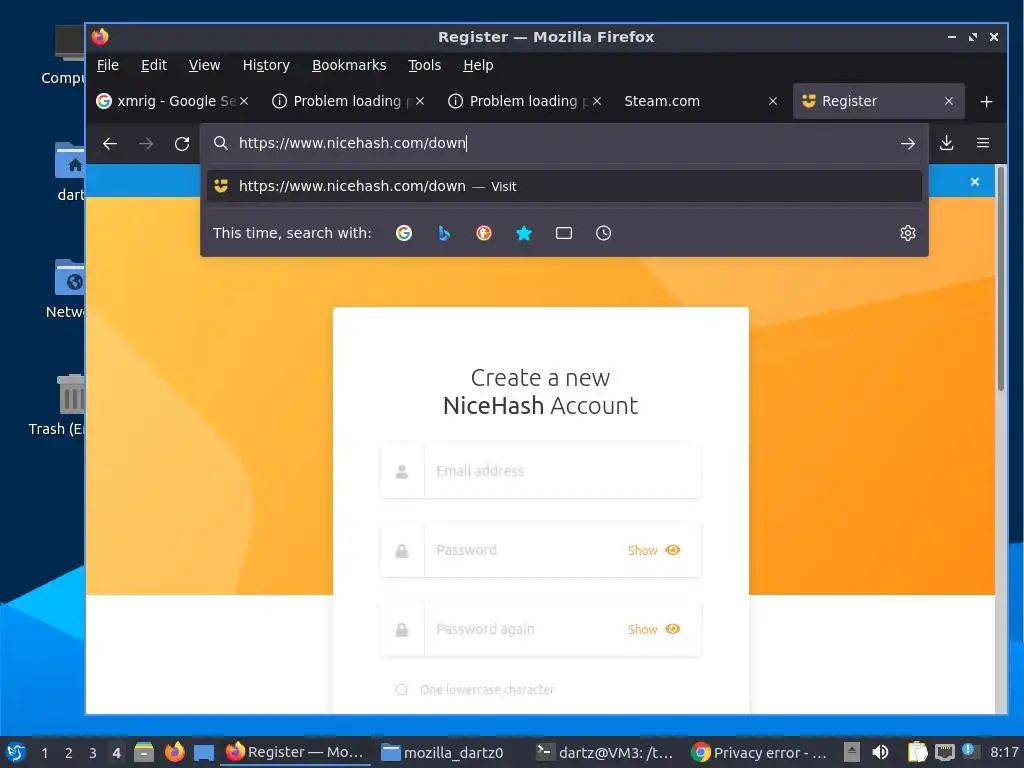Screen dimensions: 1024x768
Task: Search in Bookmarks using the star icon
Action: pyautogui.click(x=524, y=233)
